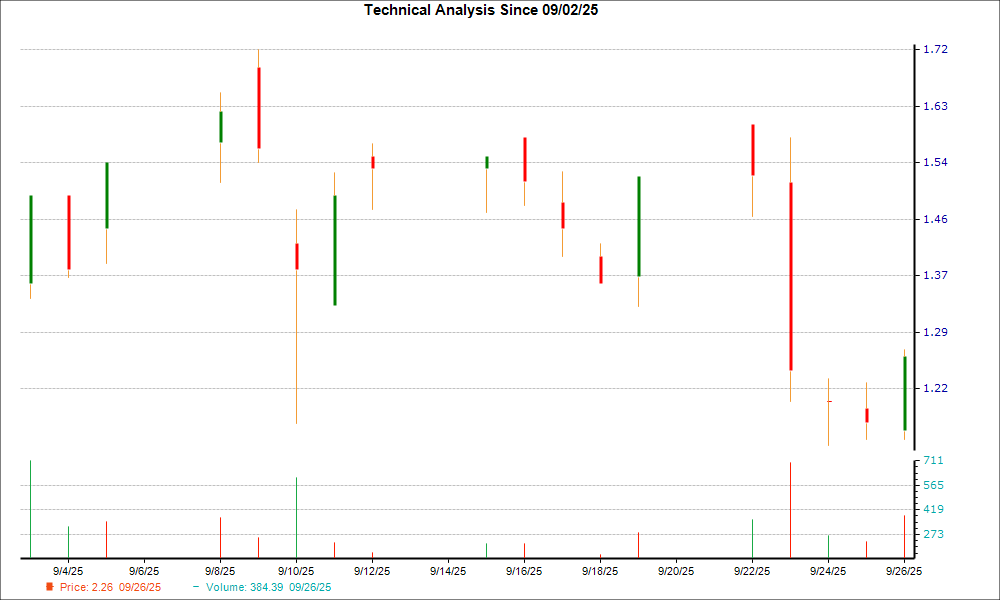1000x600 pixels.
Task: Select the Volume 384.39 legend text
Action: [x=268, y=587]
